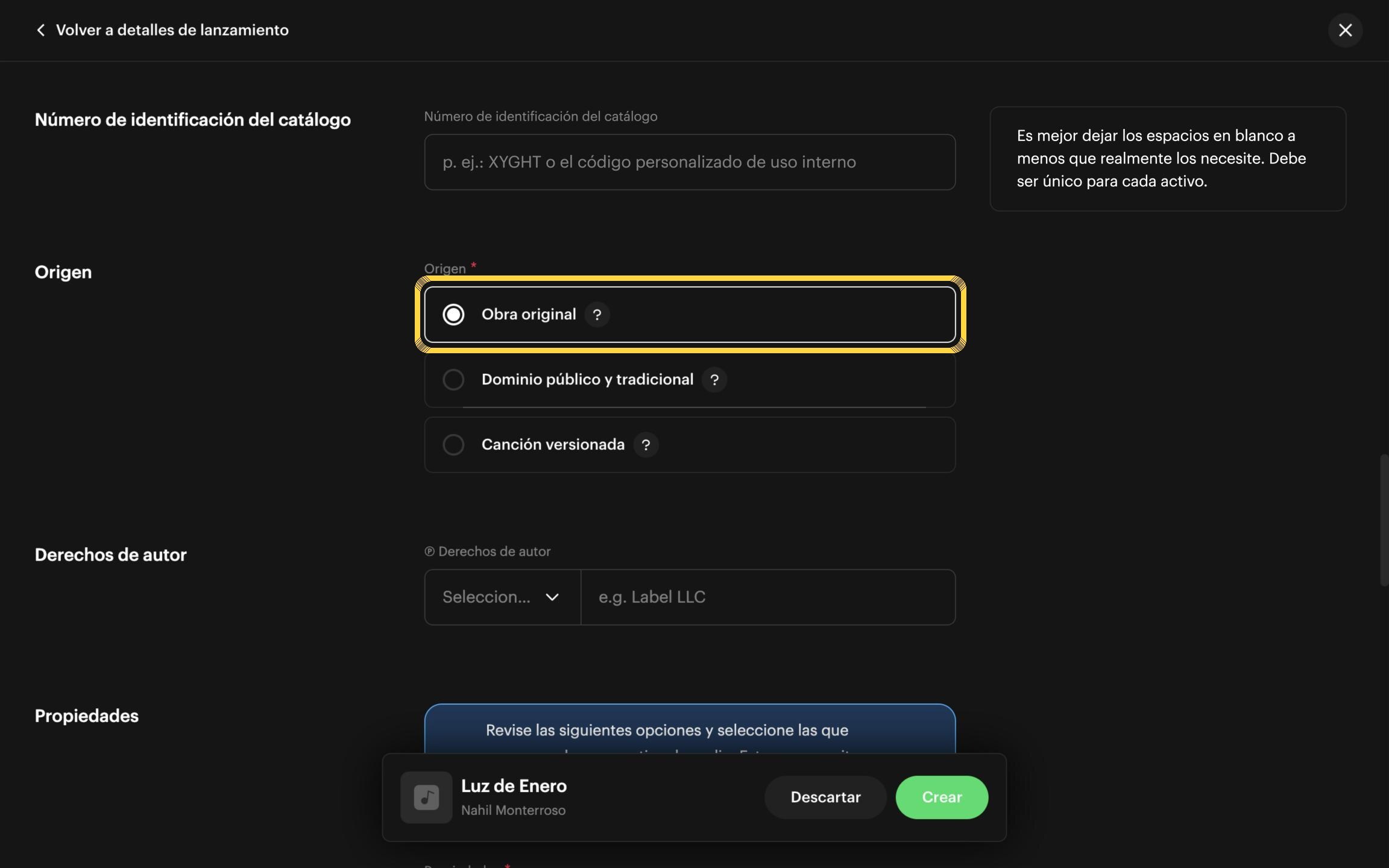Viewport: 1389px width, 868px height.
Task: Click the green Crear button
Action: [x=942, y=797]
